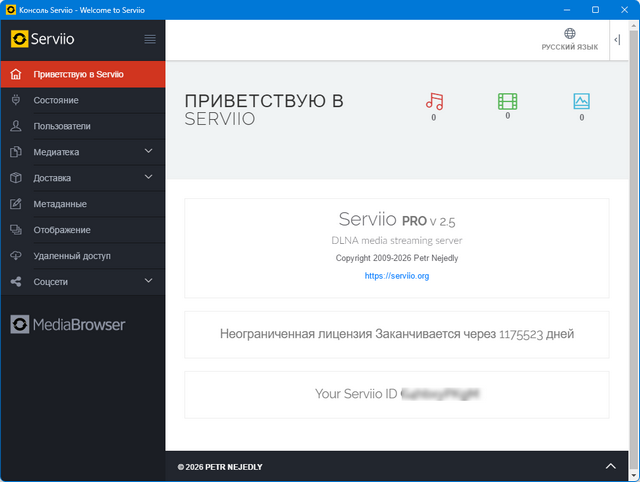Viewport: 640px width, 482px height.
Task: Click the Serviio PRO v 2.5 heading
Action: 397,220
